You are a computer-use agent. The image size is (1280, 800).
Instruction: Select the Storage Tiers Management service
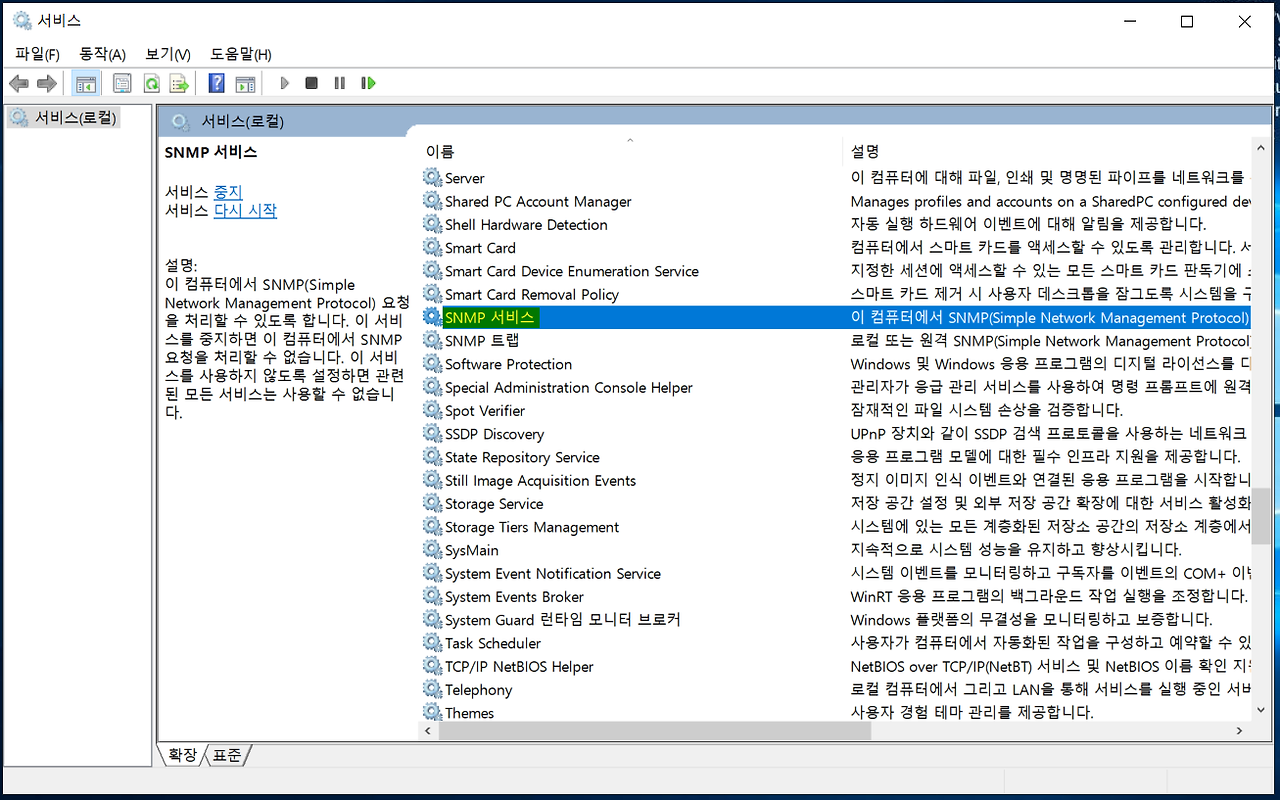tap(532, 527)
